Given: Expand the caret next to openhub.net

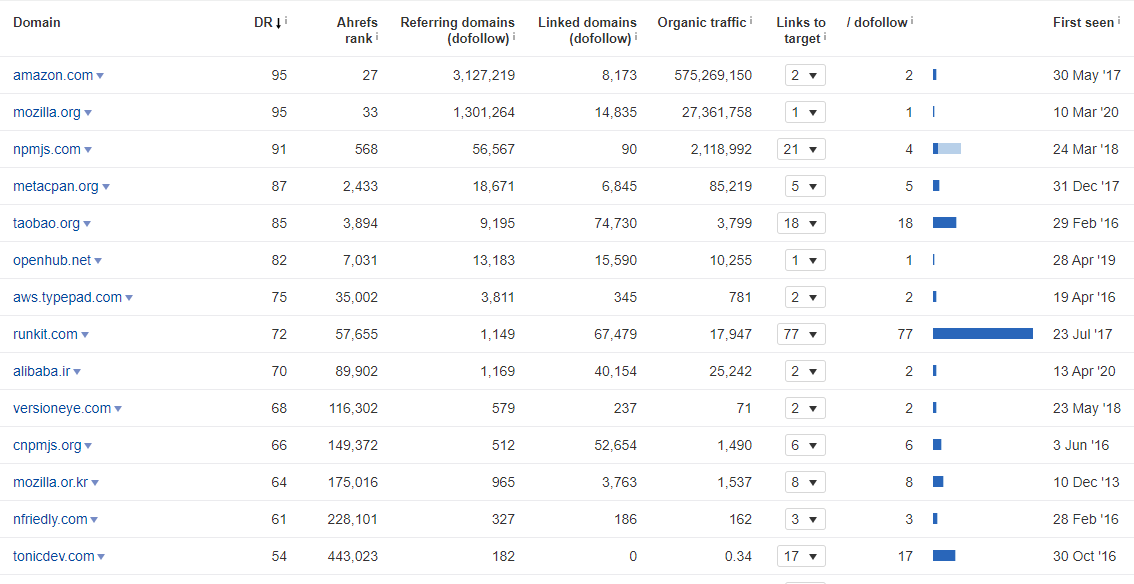Looking at the screenshot, I should tap(98, 261).
